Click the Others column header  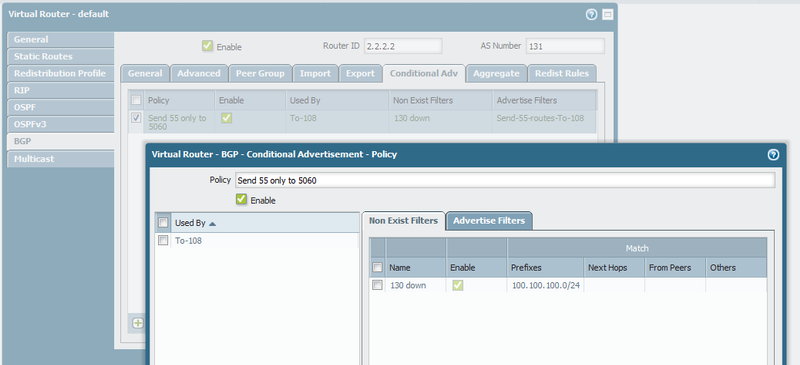point(736,267)
